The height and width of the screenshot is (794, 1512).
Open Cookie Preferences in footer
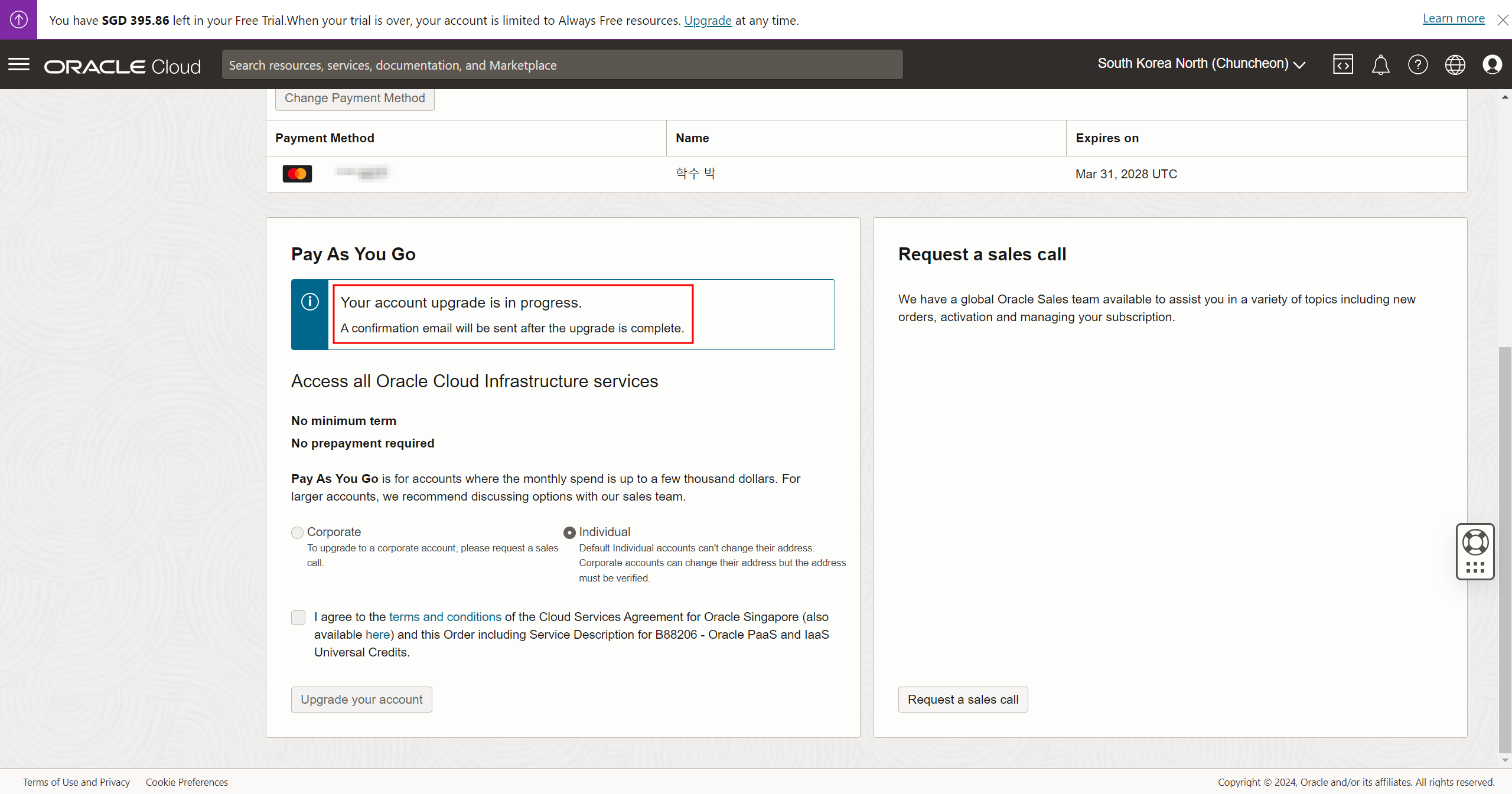point(187,782)
